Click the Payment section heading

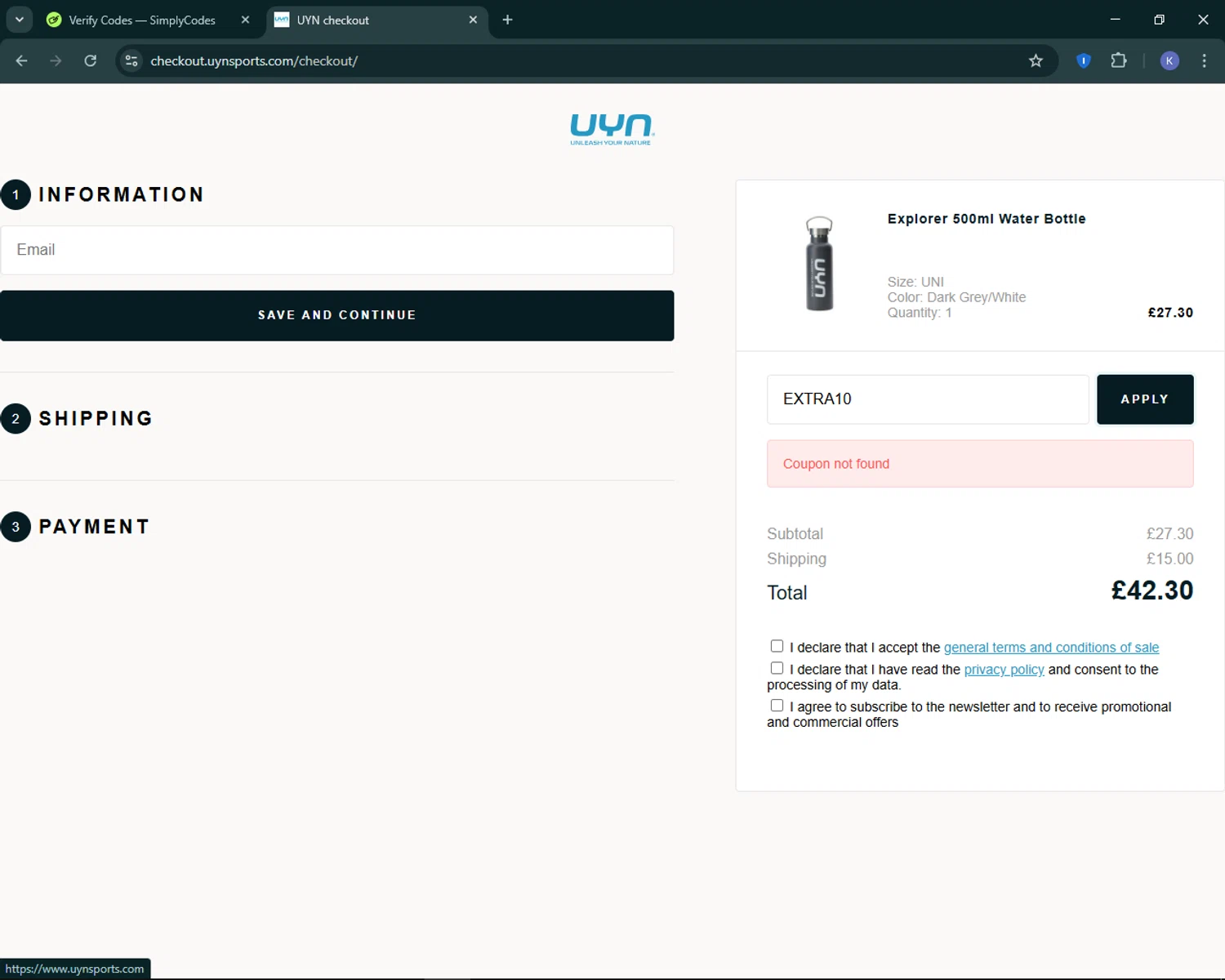pos(94,527)
